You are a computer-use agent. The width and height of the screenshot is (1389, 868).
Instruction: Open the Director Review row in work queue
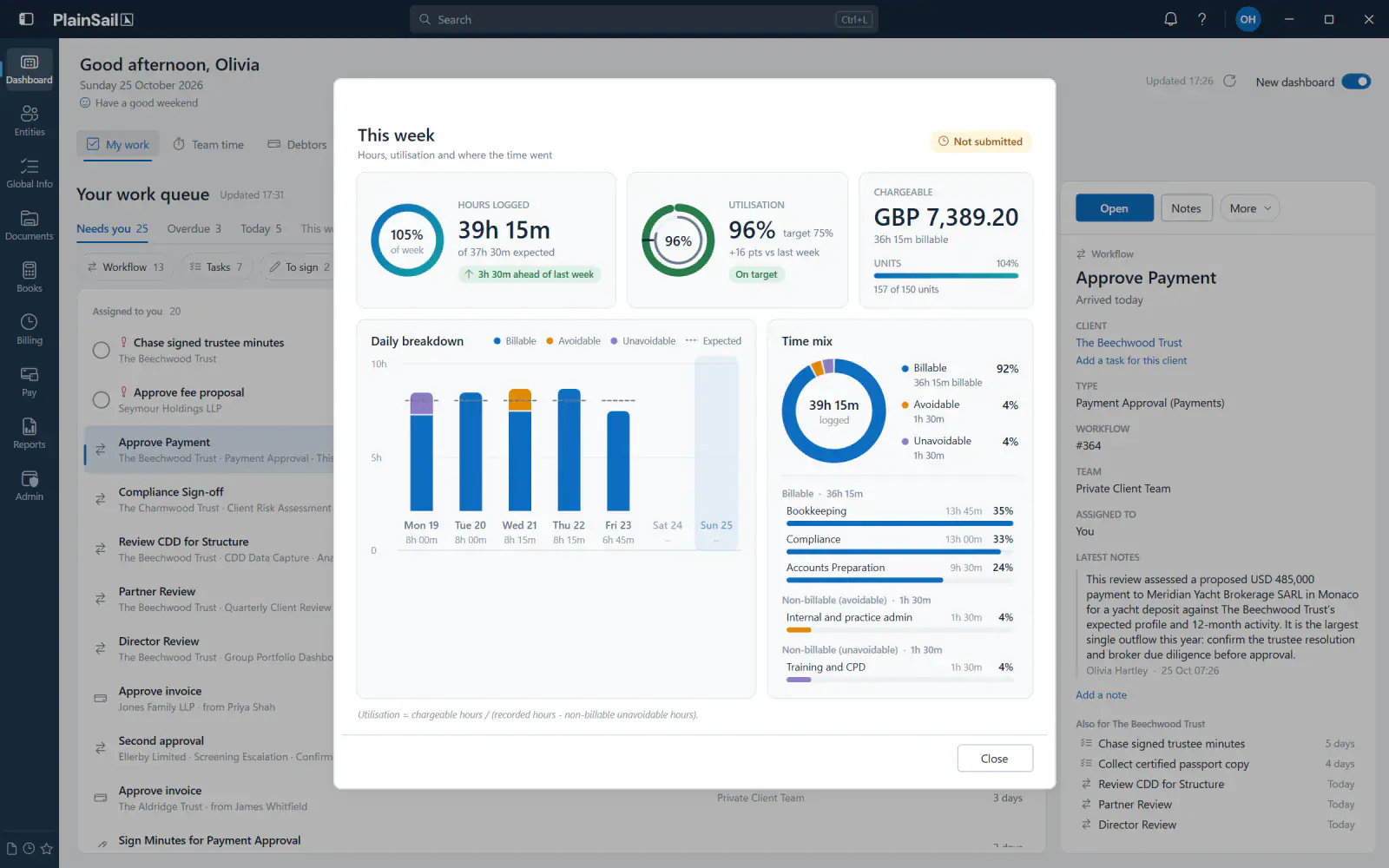(x=208, y=648)
